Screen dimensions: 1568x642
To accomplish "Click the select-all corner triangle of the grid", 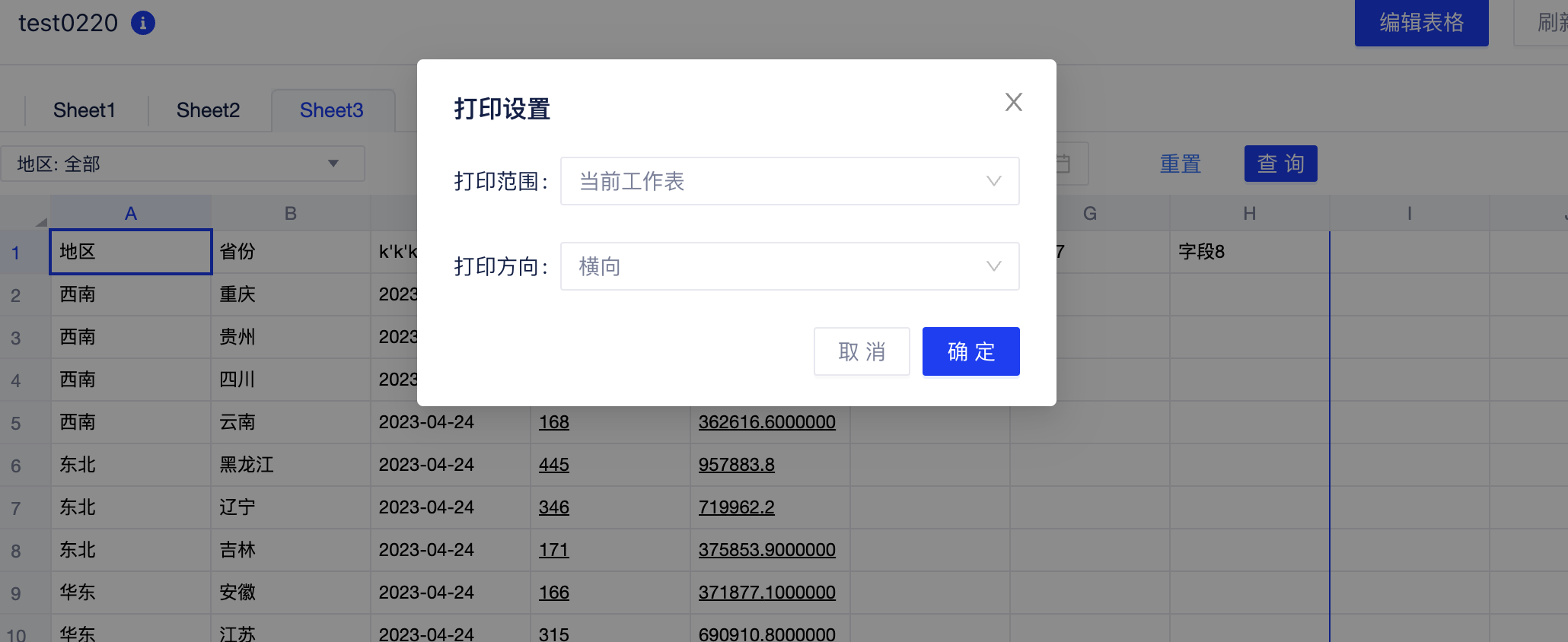I will pos(40,221).
